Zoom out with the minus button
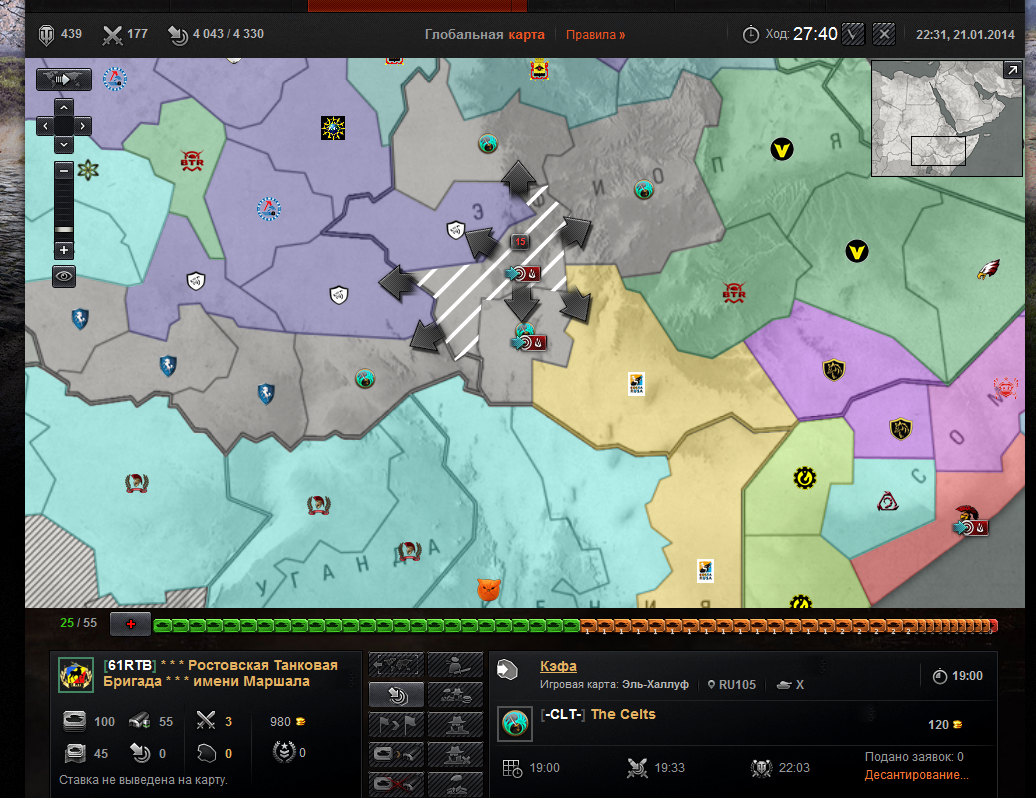 coord(63,170)
